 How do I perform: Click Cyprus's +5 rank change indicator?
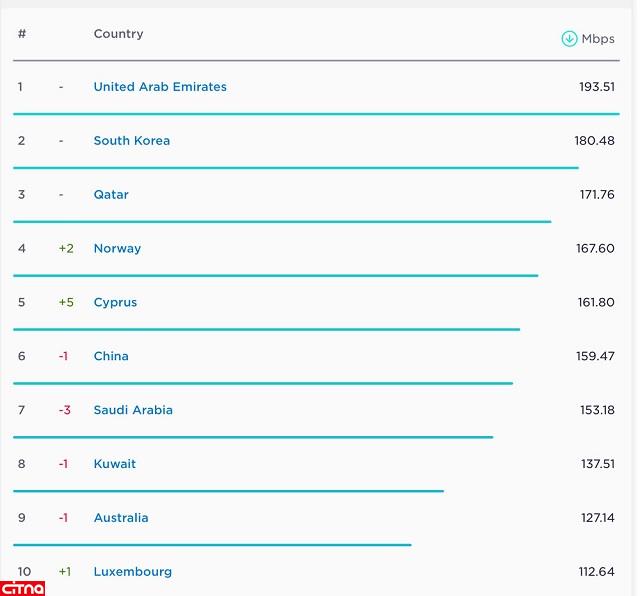coord(66,303)
